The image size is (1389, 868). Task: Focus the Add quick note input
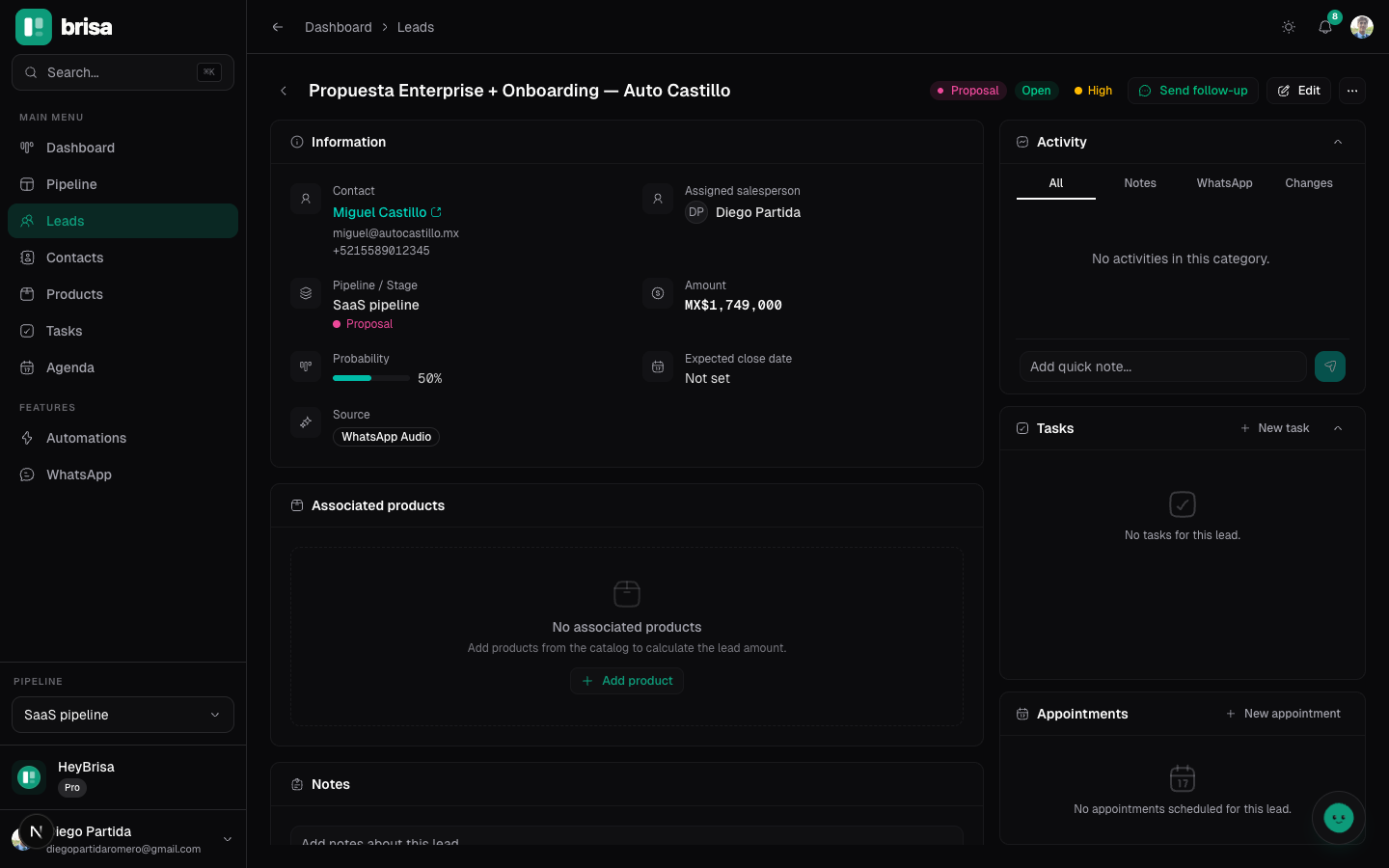tap(1163, 366)
